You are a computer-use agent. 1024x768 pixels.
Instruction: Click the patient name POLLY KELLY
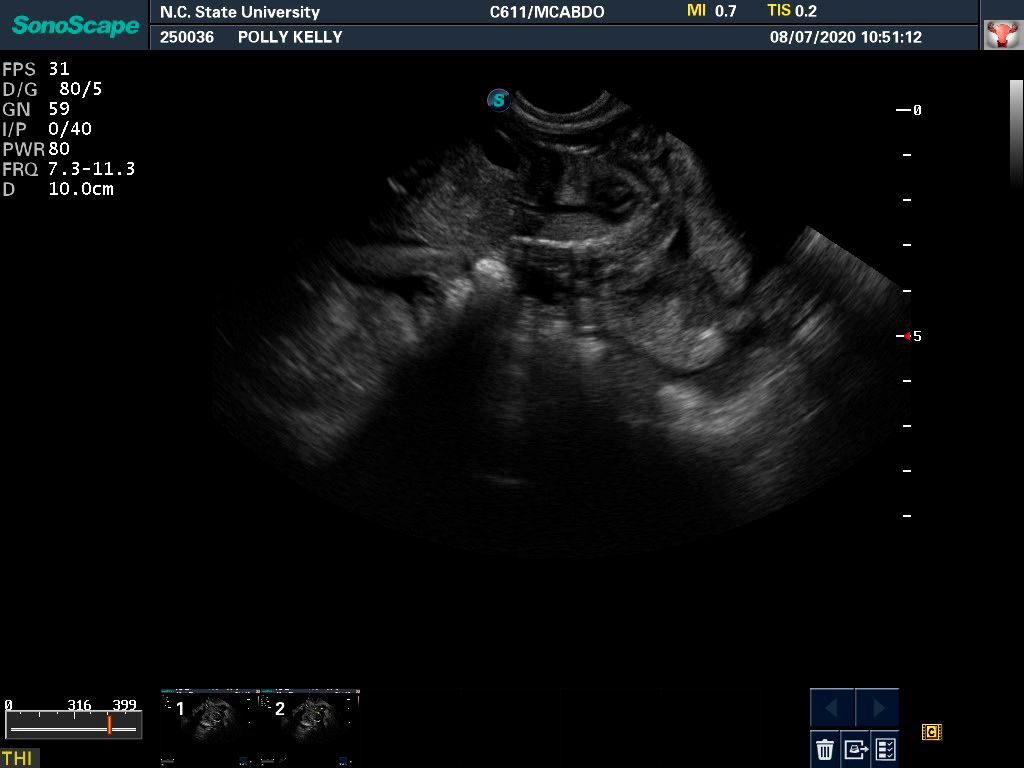290,37
